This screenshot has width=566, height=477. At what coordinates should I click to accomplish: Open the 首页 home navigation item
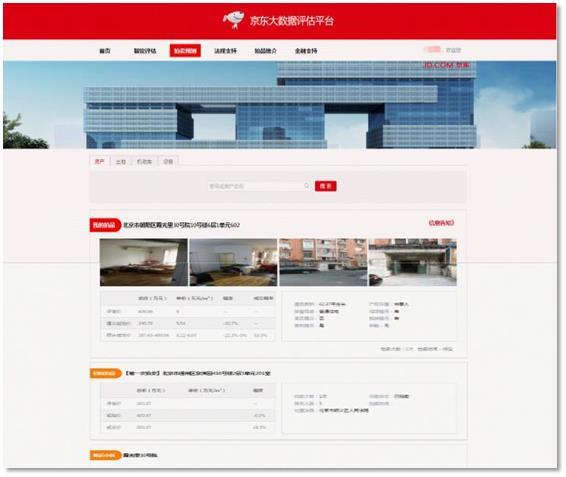pyautogui.click(x=105, y=51)
